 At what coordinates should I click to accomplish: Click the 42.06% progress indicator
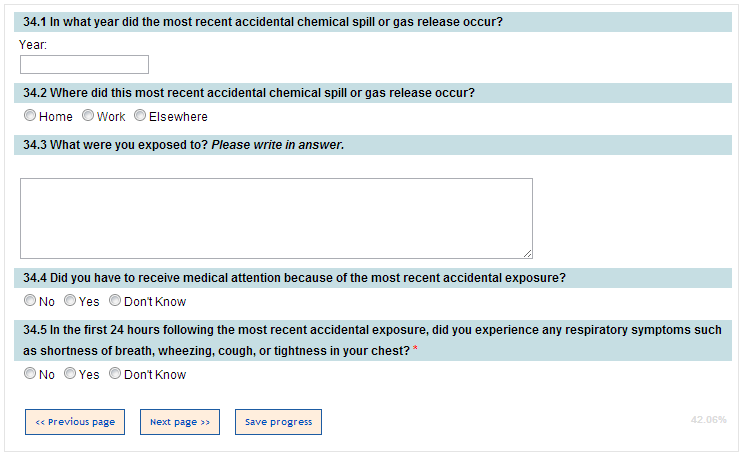708,420
